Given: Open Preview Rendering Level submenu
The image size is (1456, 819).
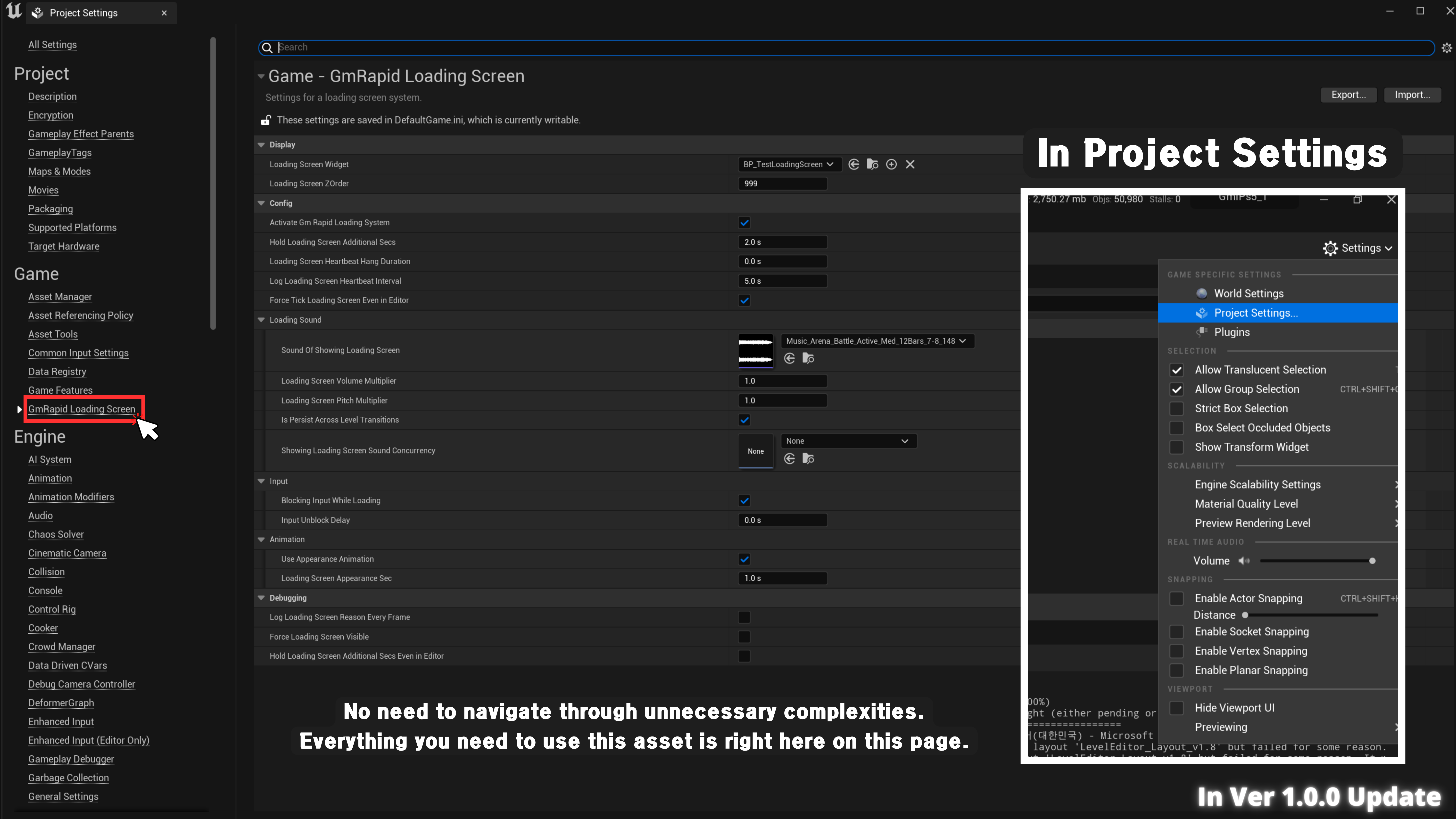Looking at the screenshot, I should coord(1277,523).
